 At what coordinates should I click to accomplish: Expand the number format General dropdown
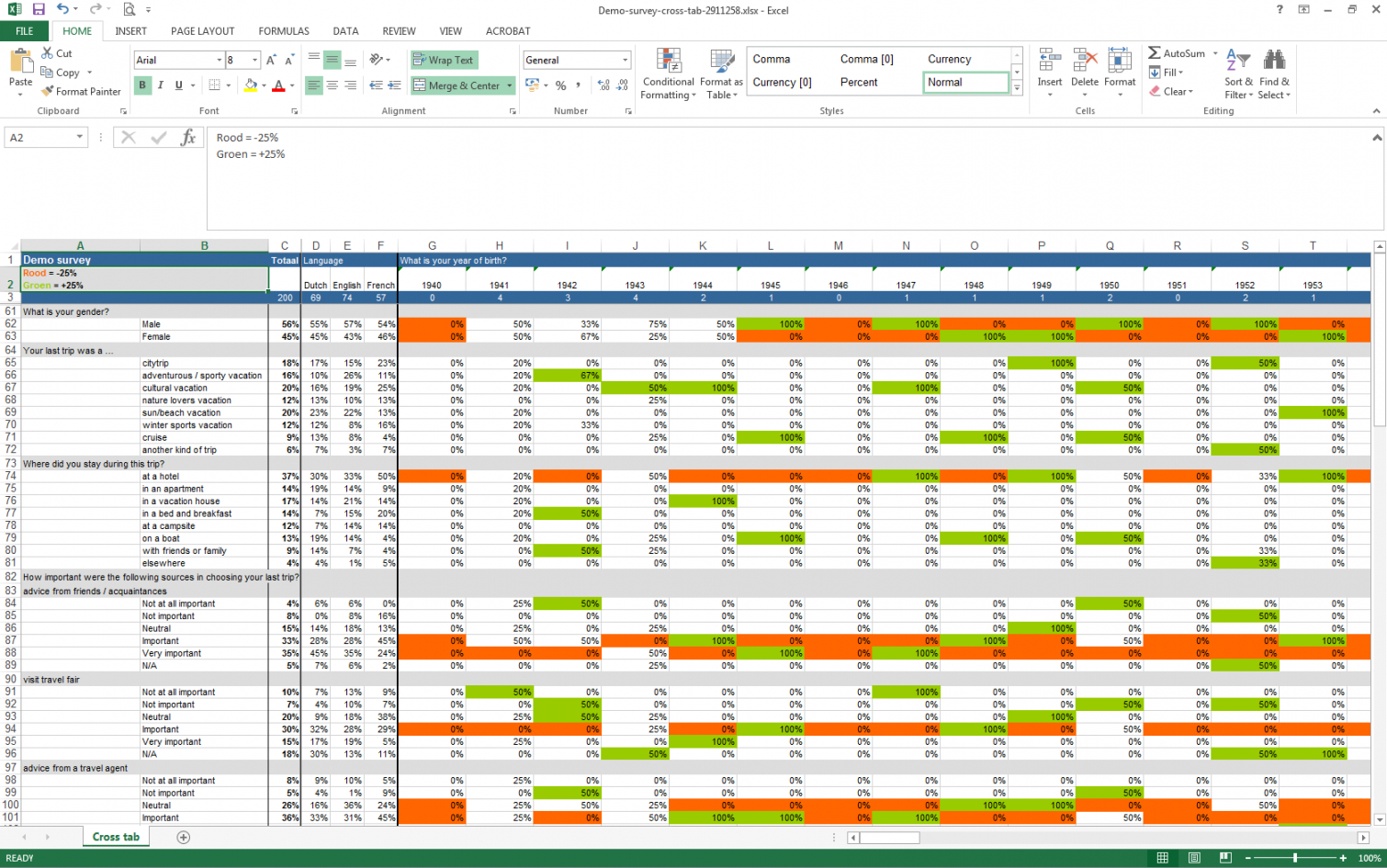pos(625,61)
